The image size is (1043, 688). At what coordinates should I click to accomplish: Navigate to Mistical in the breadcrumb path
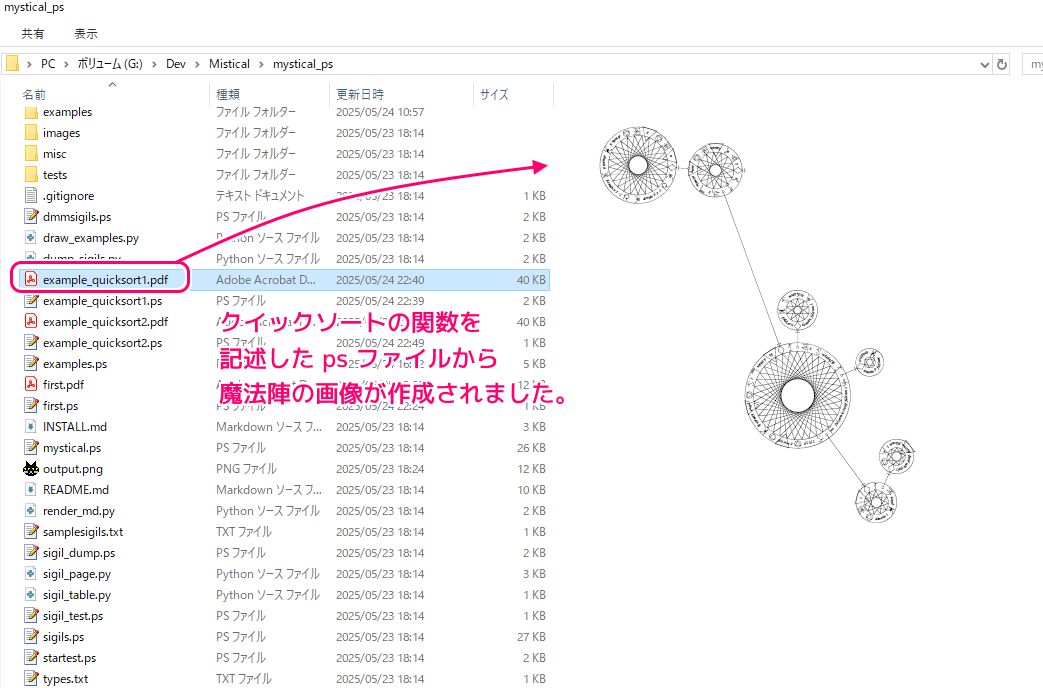[x=229, y=64]
